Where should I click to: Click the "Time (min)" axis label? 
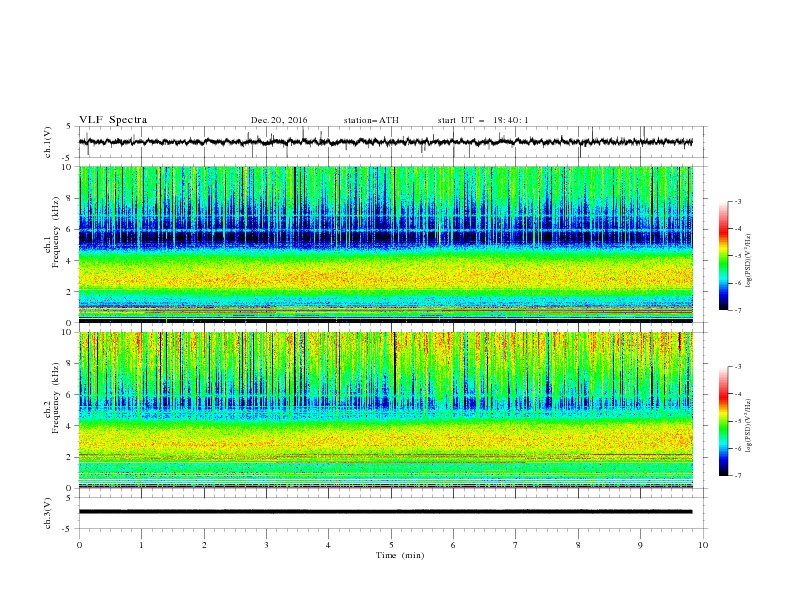400,555
